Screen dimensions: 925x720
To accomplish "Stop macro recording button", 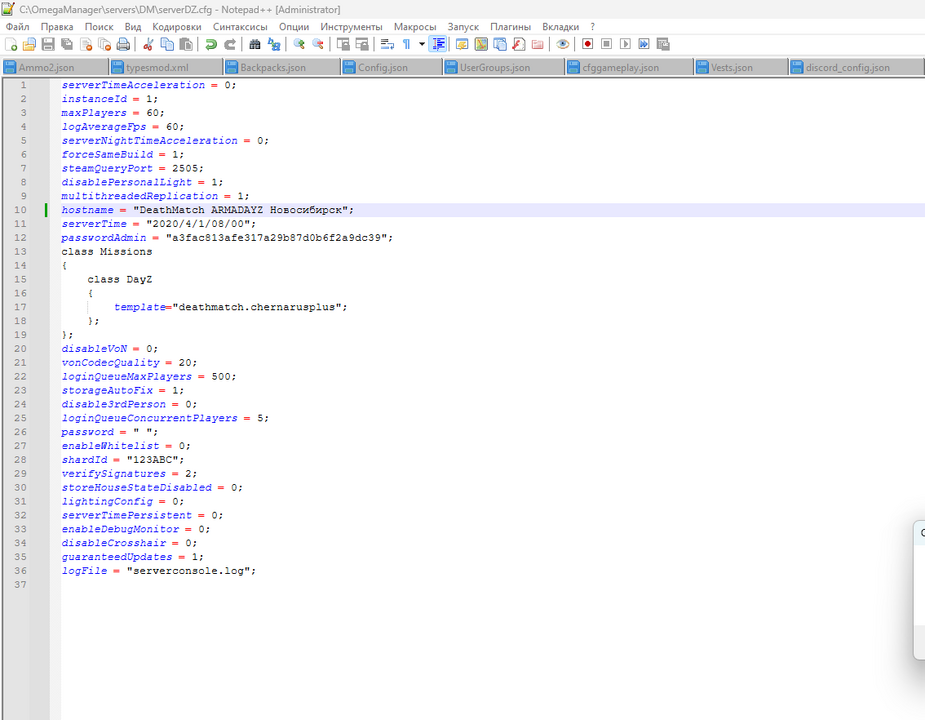I will (606, 44).
